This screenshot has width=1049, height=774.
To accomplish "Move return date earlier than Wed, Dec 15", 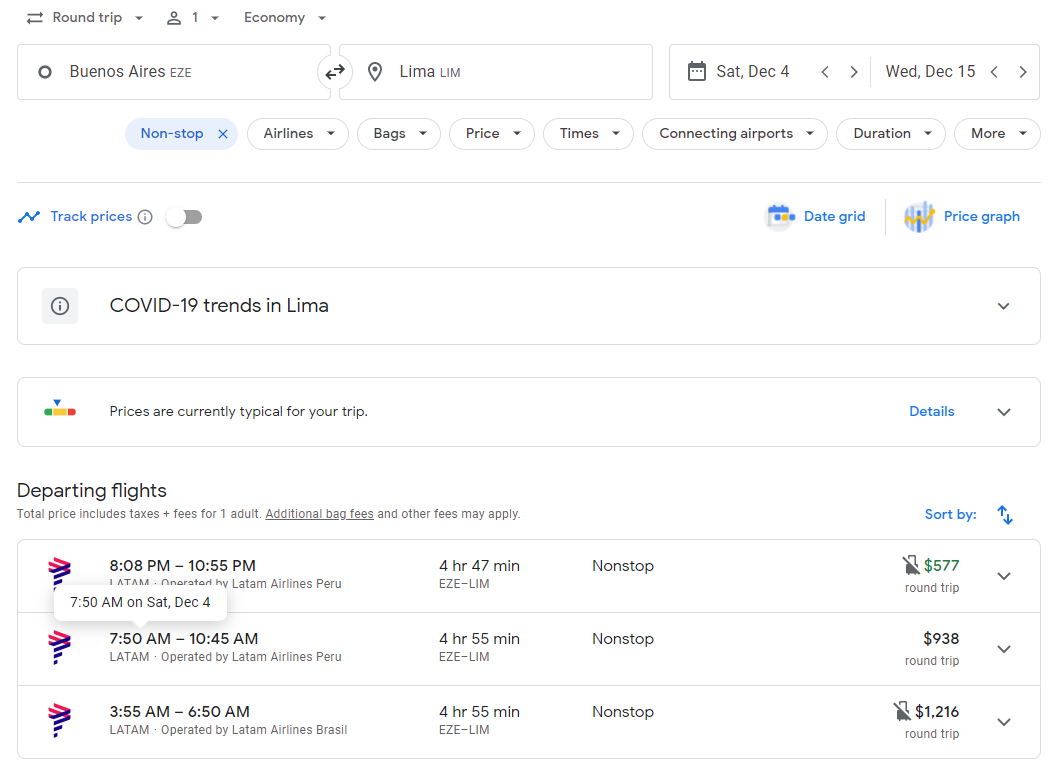I will point(994,72).
